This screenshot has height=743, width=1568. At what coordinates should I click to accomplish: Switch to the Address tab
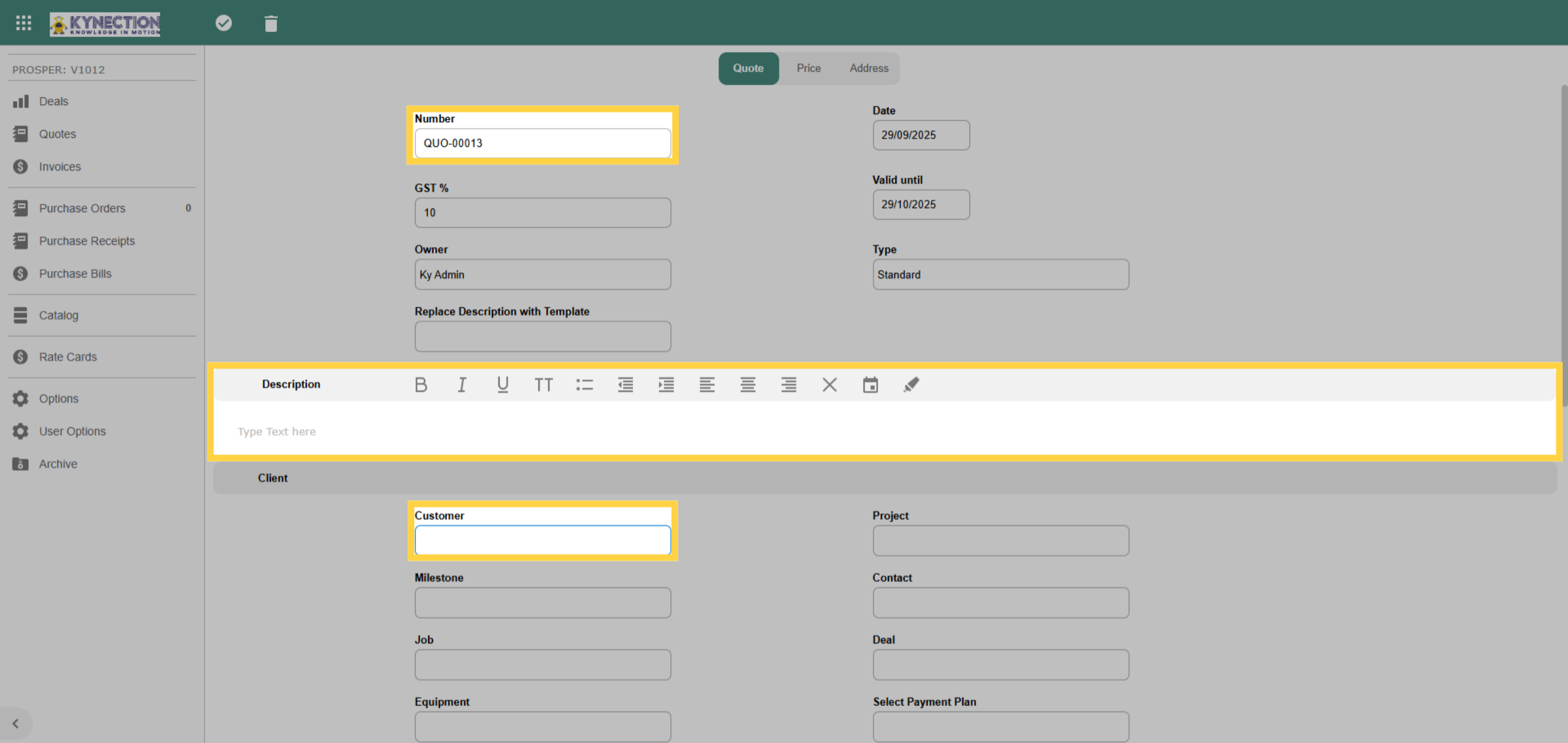click(869, 69)
